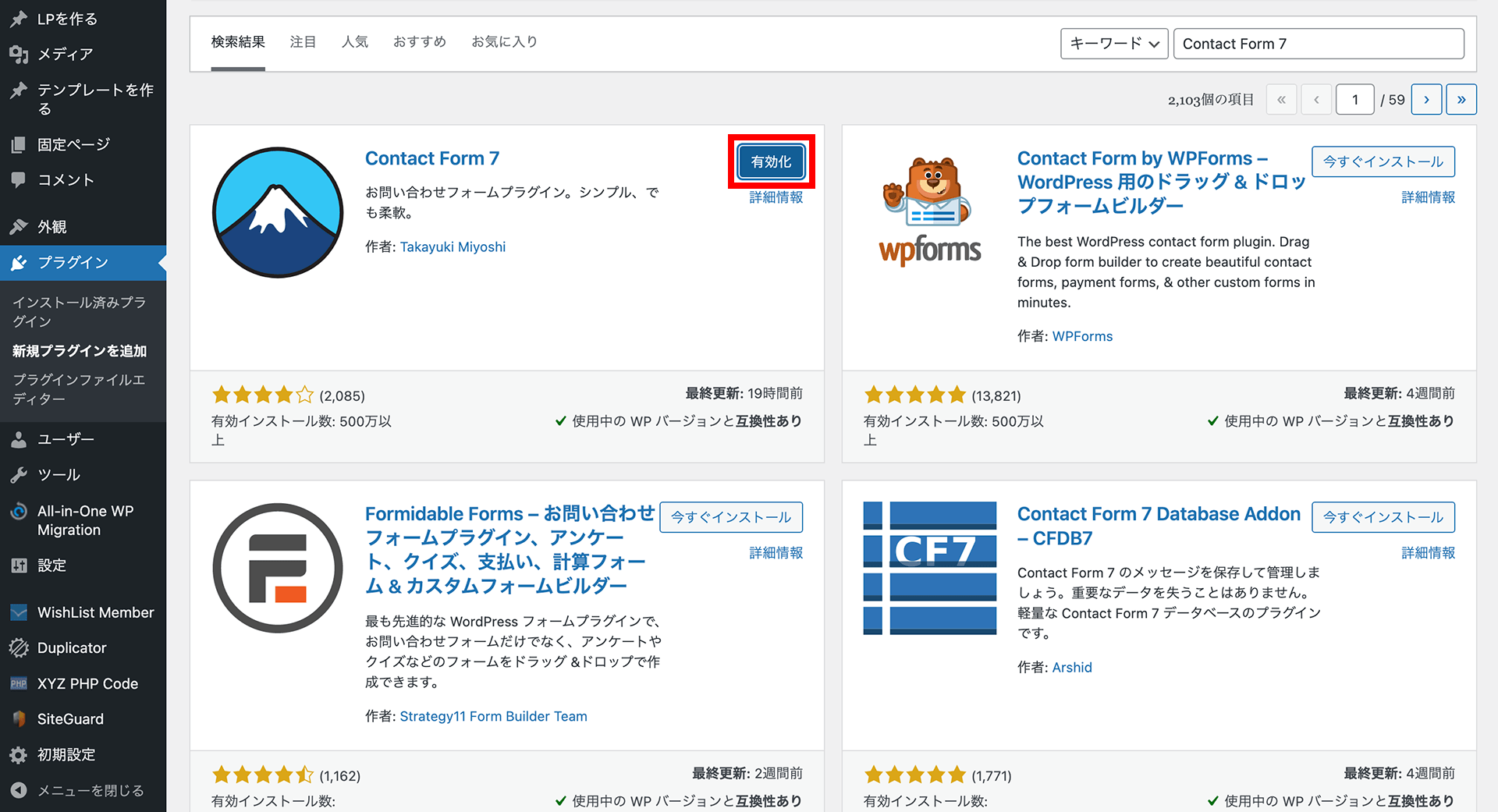Open the メディア section icon in sidebar
The image size is (1498, 812).
(20, 55)
